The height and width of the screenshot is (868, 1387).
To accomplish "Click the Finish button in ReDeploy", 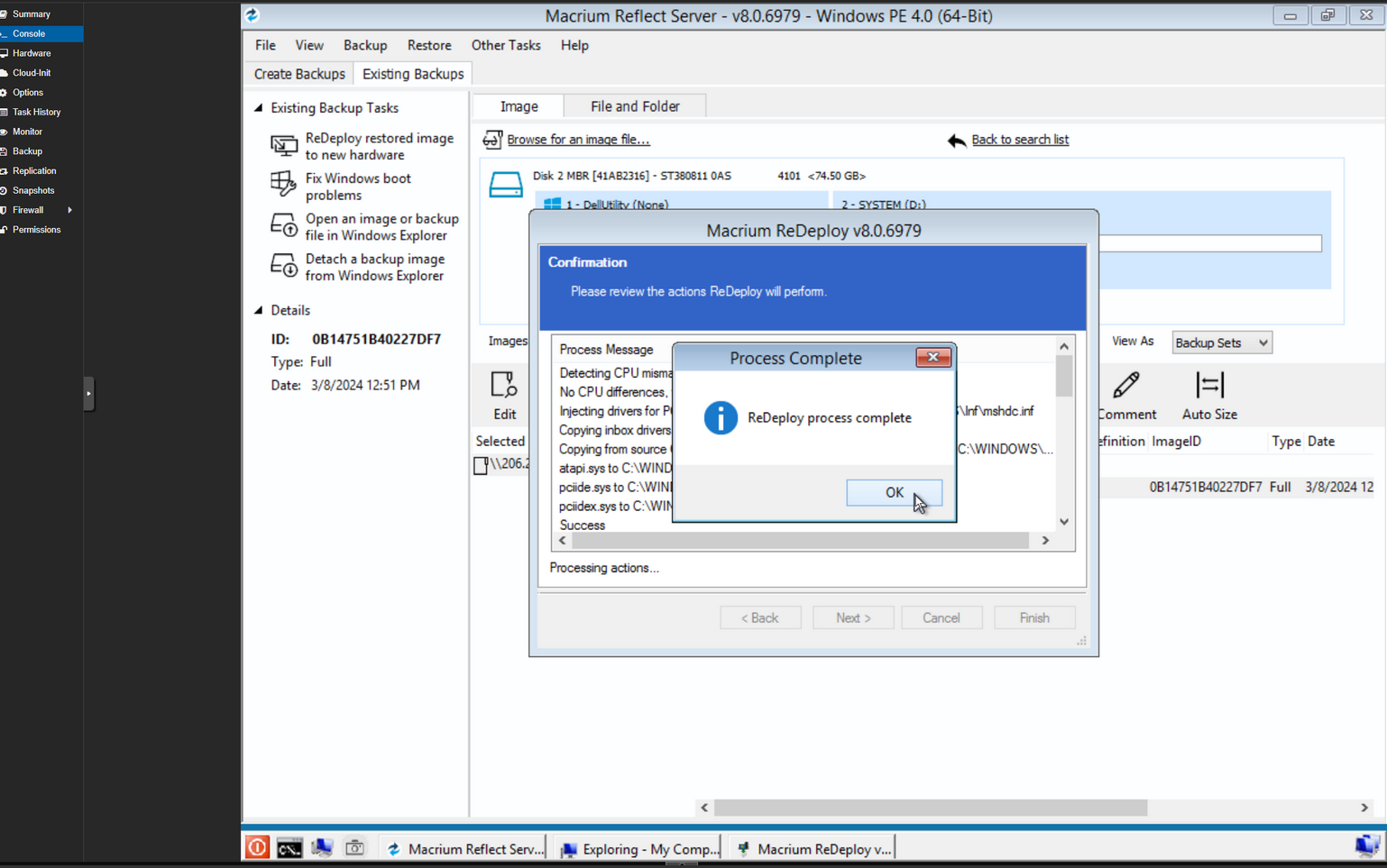I will [1034, 617].
